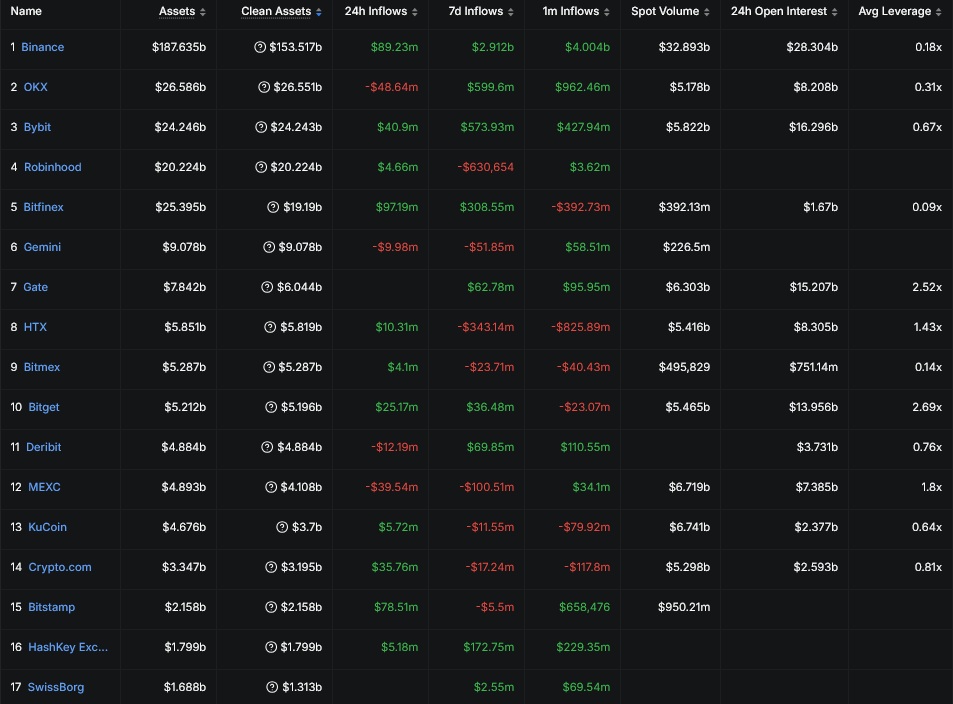Sort by Spot Volume column arrows

click(706, 12)
